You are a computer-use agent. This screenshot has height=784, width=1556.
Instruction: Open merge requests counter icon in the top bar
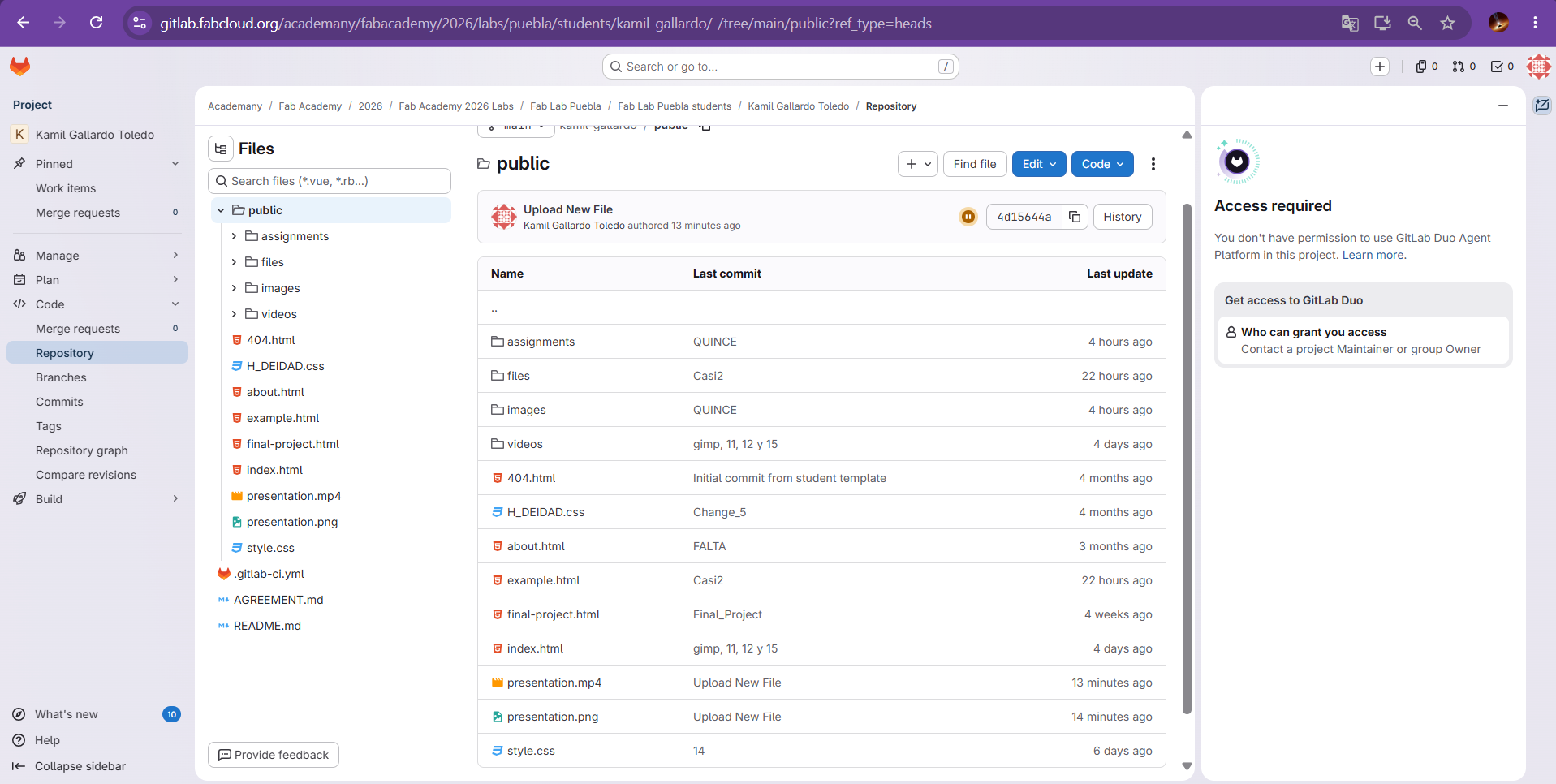pos(1464,67)
